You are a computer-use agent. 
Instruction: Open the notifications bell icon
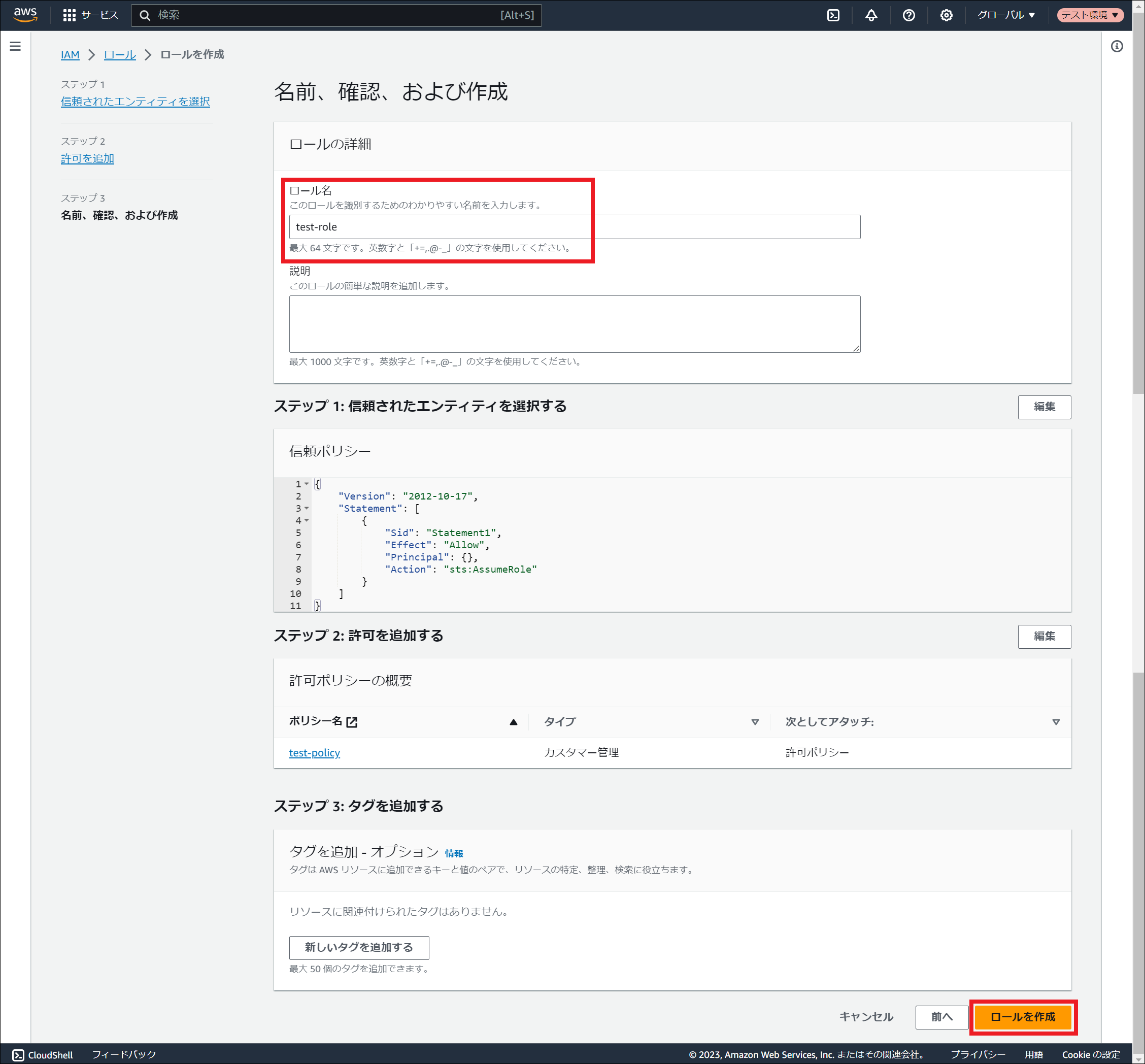pos(871,15)
